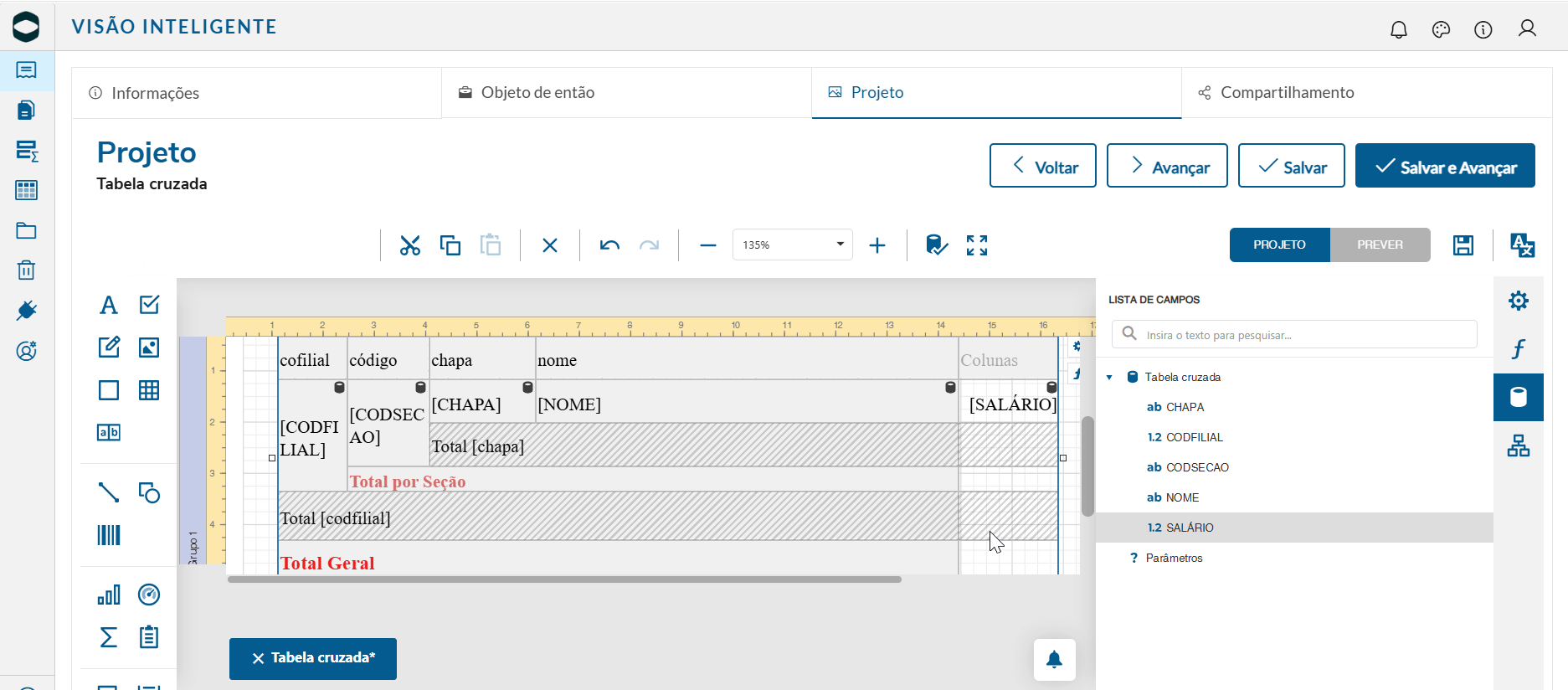The width and height of the screenshot is (1568, 690).
Task: Delete selected element with X icon
Action: click(x=550, y=245)
